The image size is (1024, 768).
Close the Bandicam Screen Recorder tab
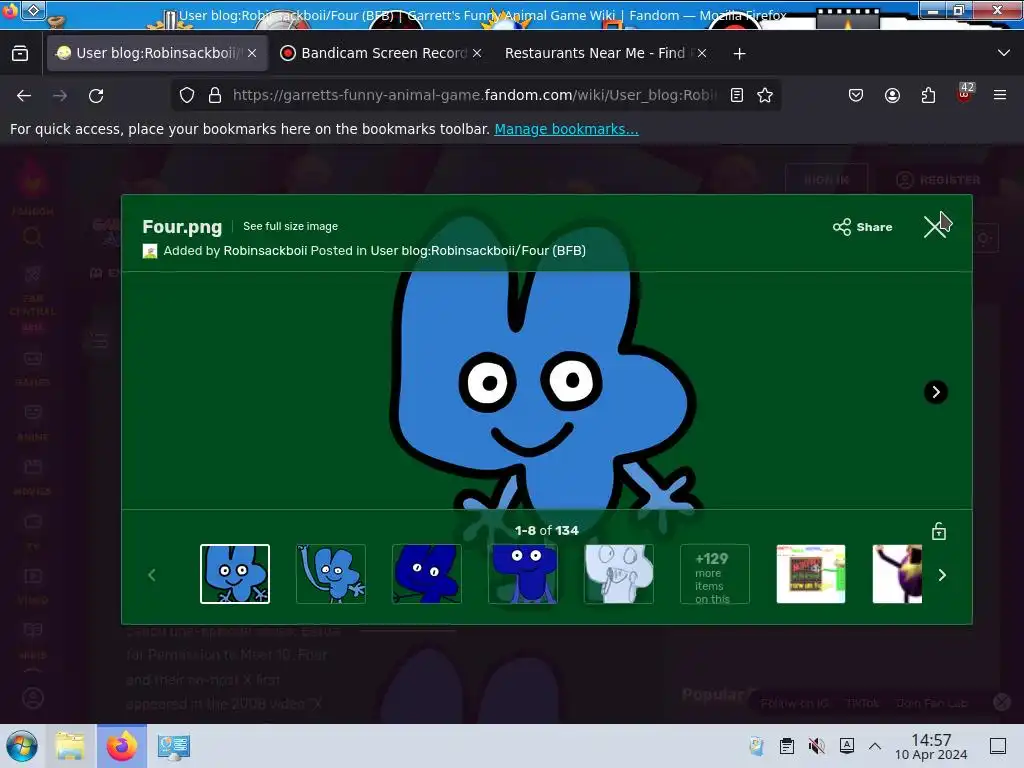pyautogui.click(x=477, y=53)
